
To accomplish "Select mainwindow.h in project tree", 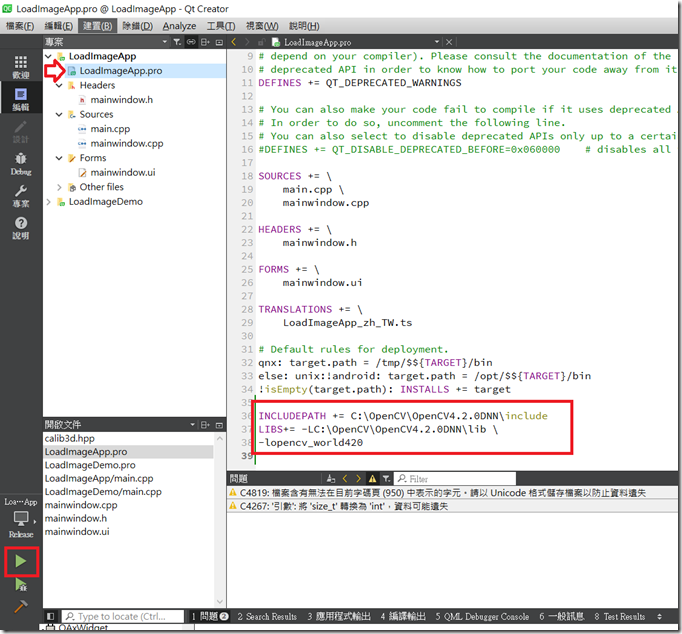I will 121,100.
